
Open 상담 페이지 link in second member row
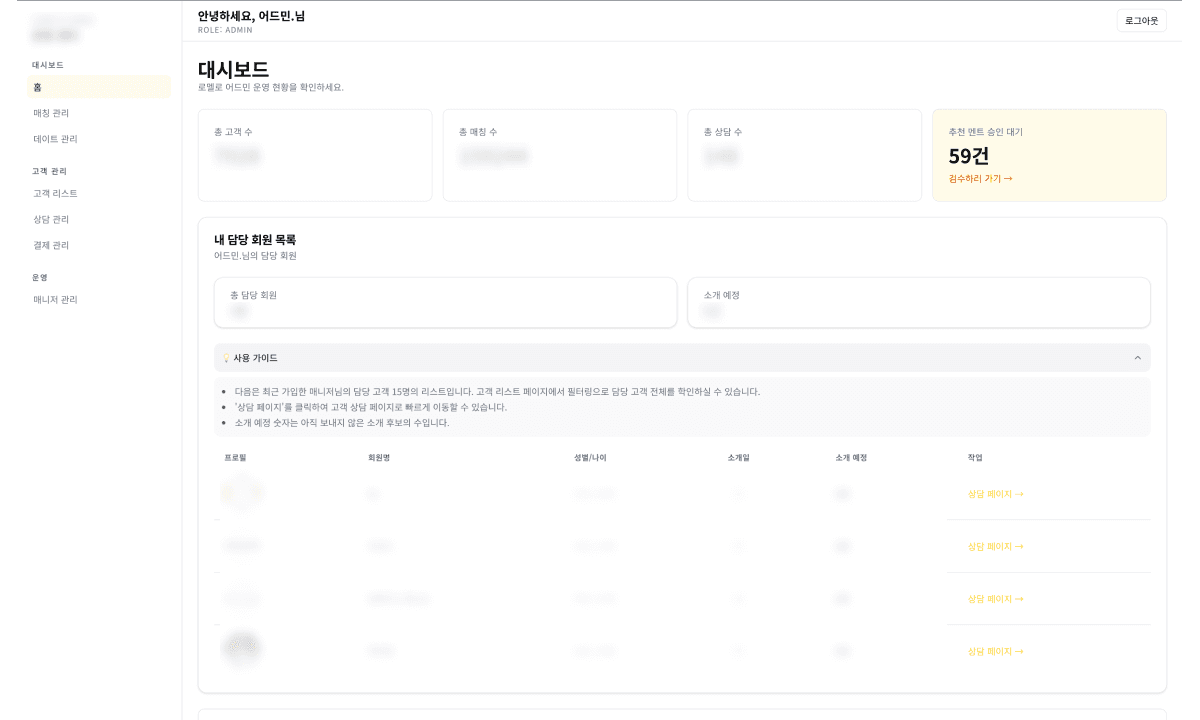click(x=995, y=547)
